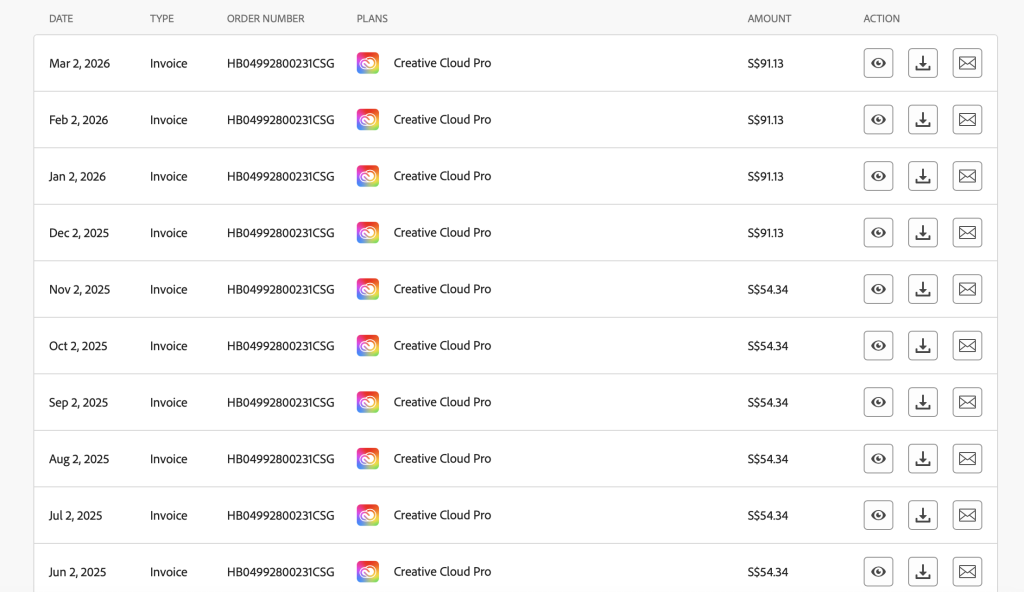Email the Jan 2, 2026 invoice
The image size is (1024, 592).
click(x=967, y=176)
